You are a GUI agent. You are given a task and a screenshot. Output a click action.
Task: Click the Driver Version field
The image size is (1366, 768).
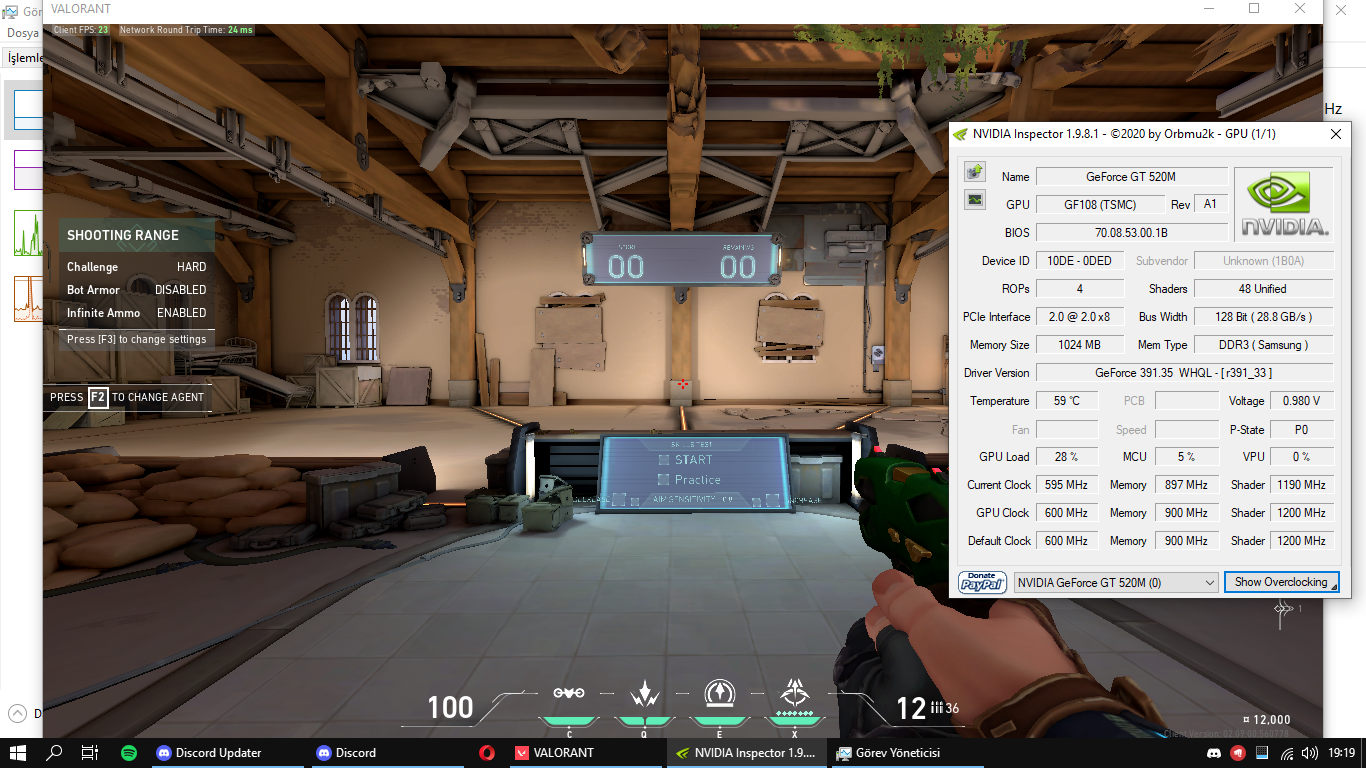click(x=1184, y=373)
